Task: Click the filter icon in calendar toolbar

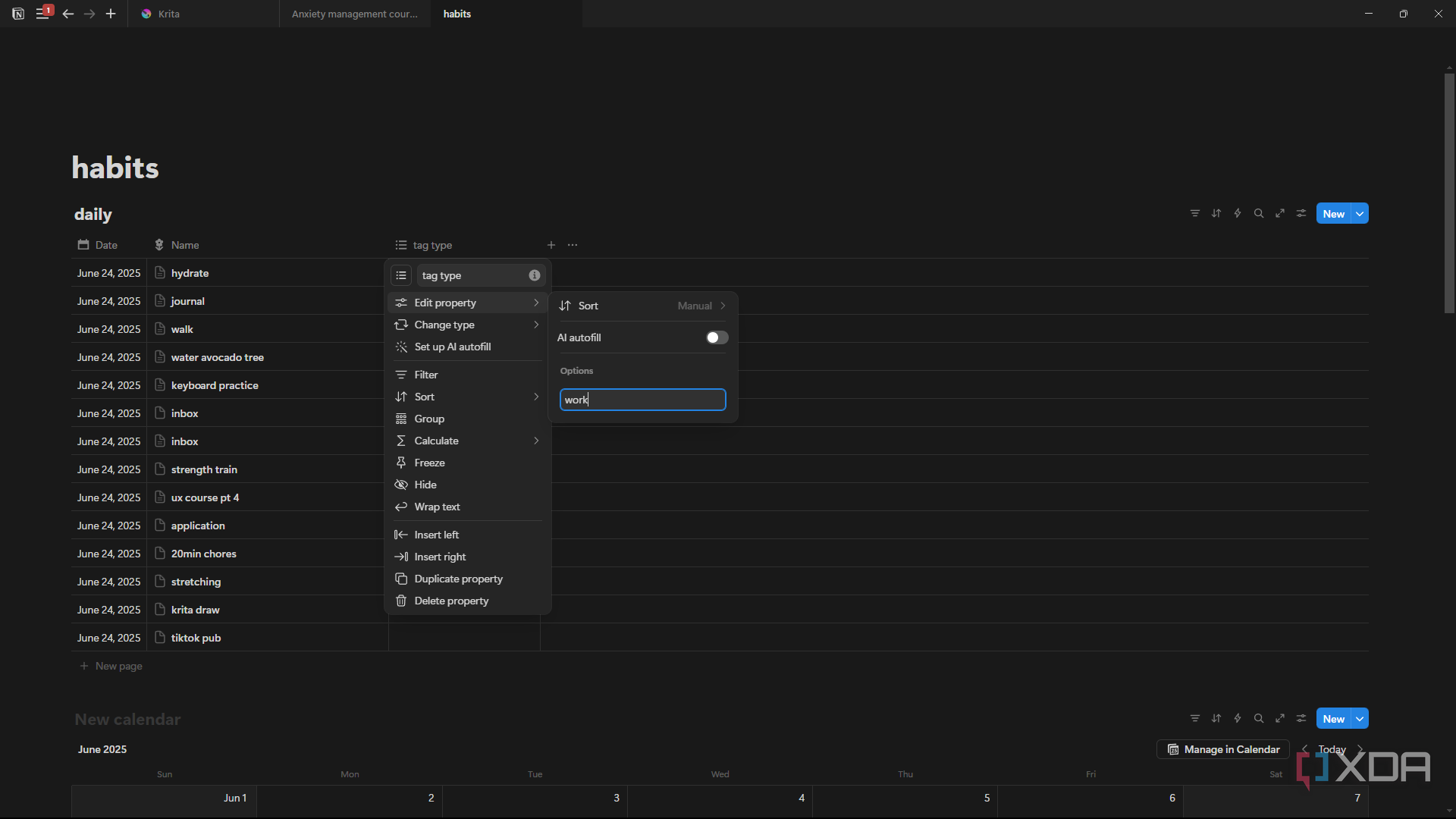Action: point(1195,719)
